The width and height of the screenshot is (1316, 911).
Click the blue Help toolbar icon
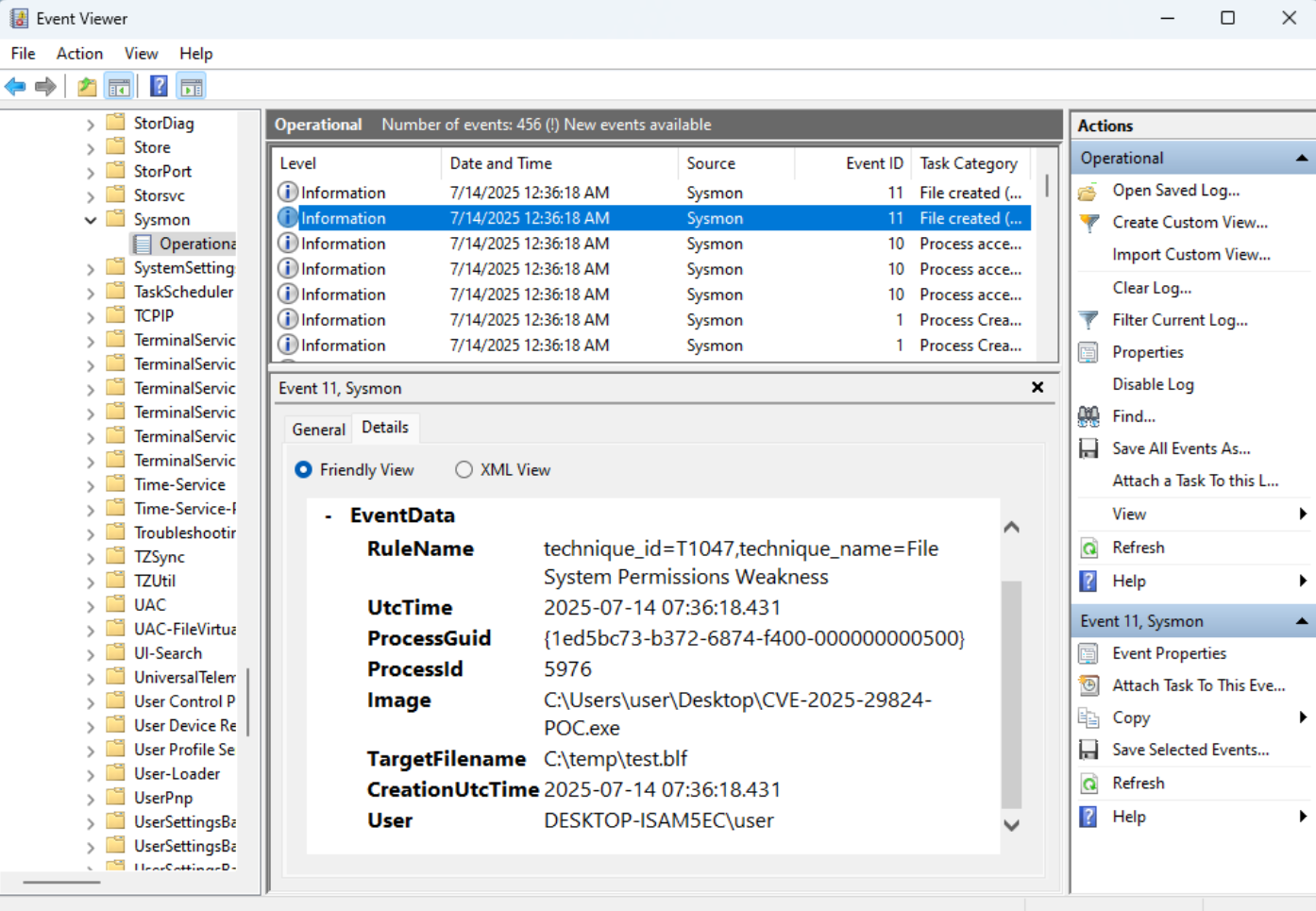(x=159, y=87)
